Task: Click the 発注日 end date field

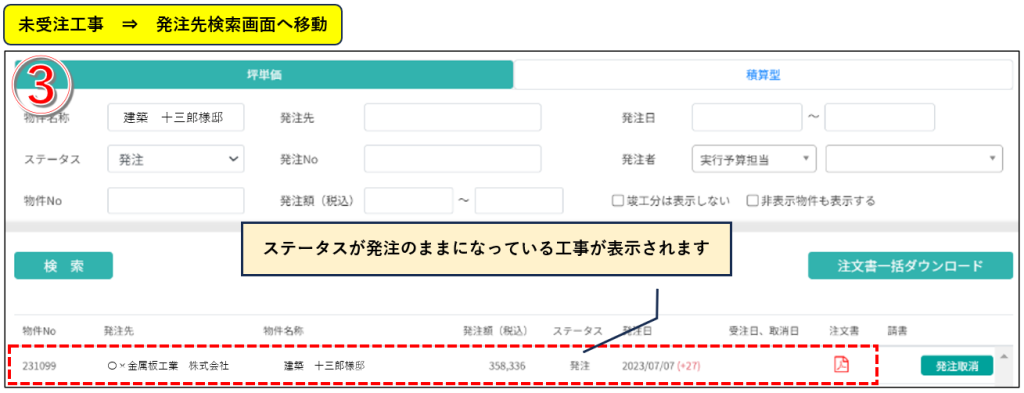Action: (x=880, y=118)
